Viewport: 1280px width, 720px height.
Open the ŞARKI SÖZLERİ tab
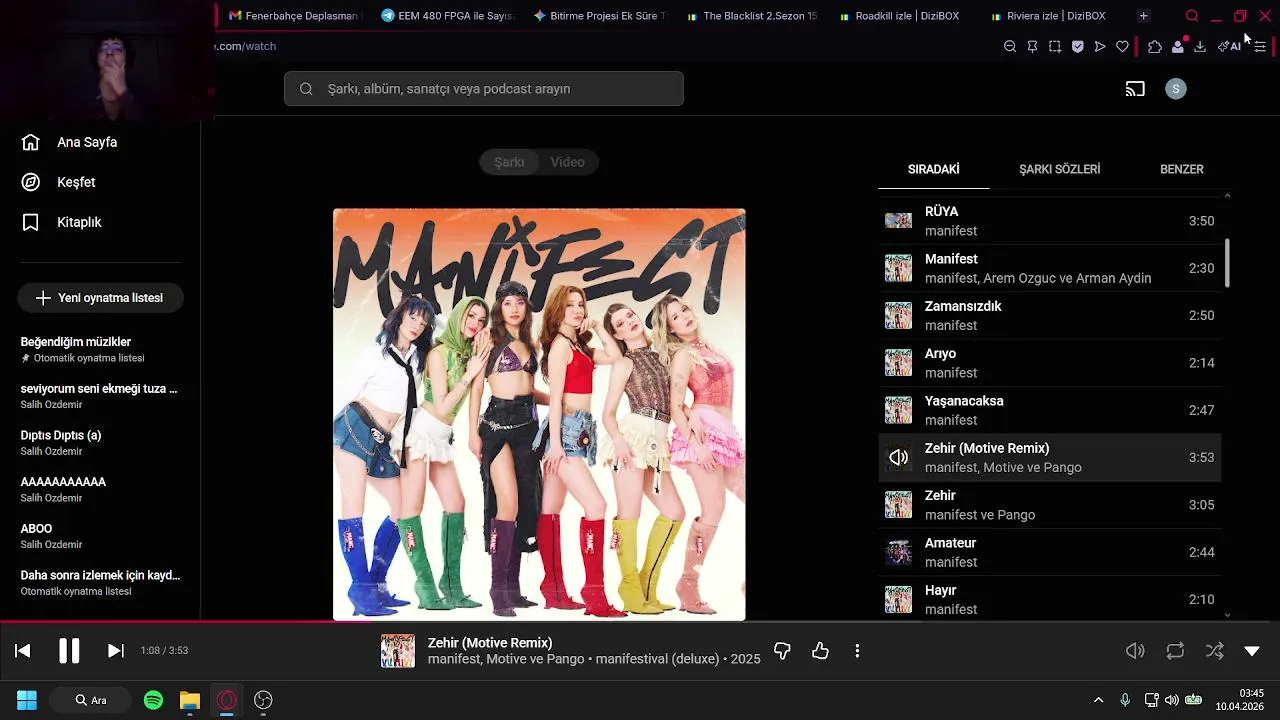pyautogui.click(x=1059, y=169)
